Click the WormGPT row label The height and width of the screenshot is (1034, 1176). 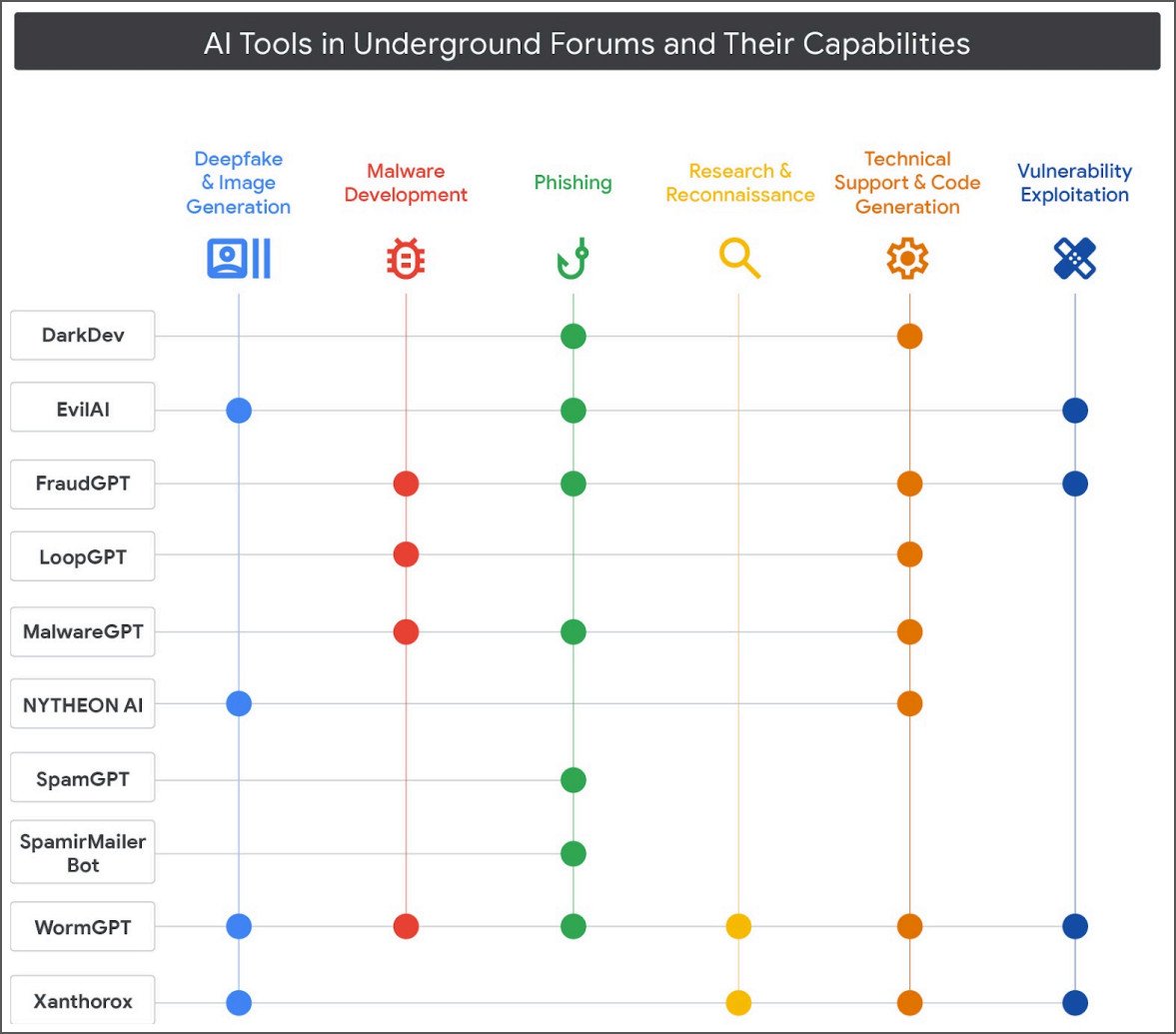click(x=83, y=927)
